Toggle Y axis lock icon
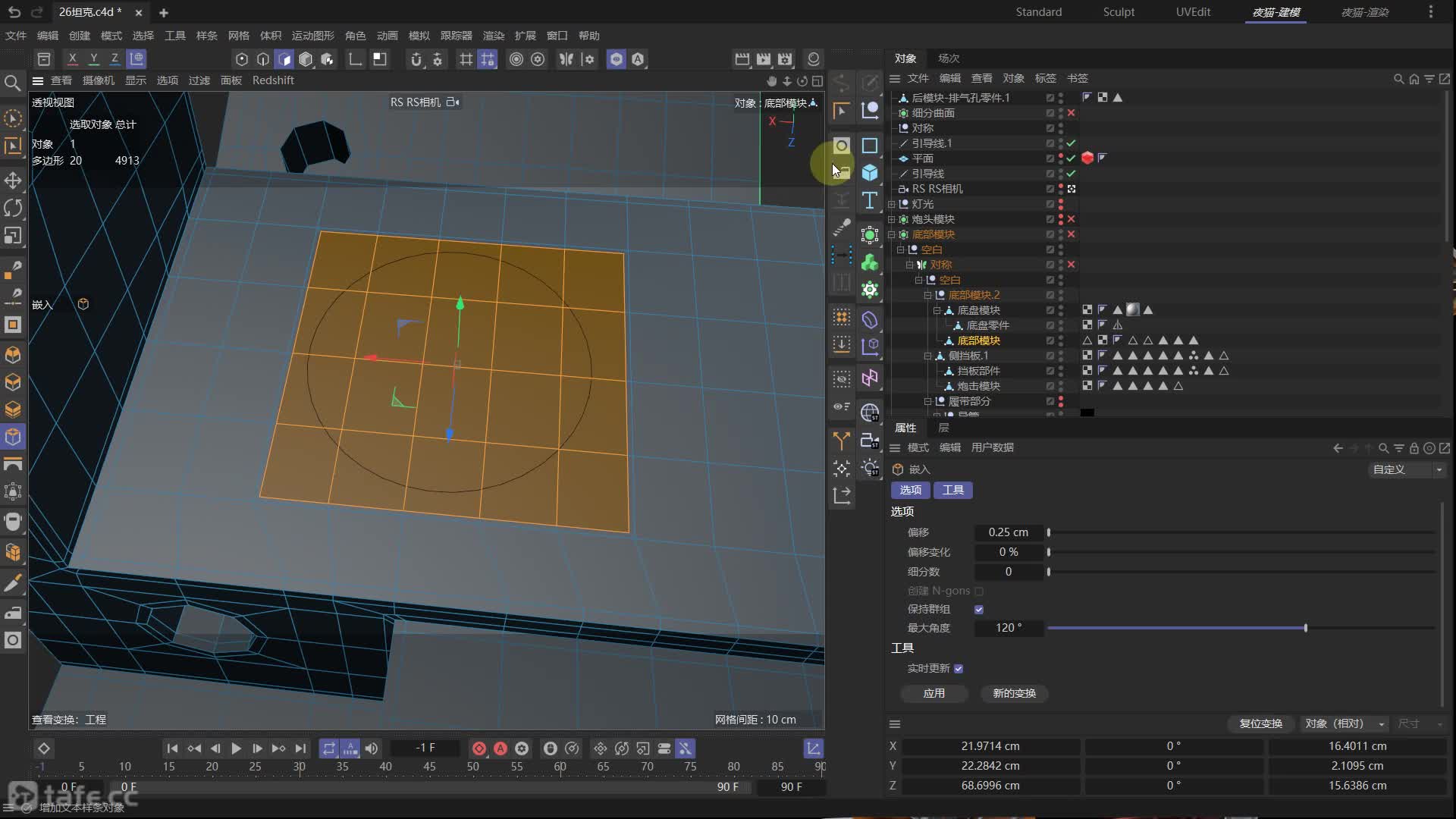This screenshot has width=1456, height=819. tap(93, 58)
